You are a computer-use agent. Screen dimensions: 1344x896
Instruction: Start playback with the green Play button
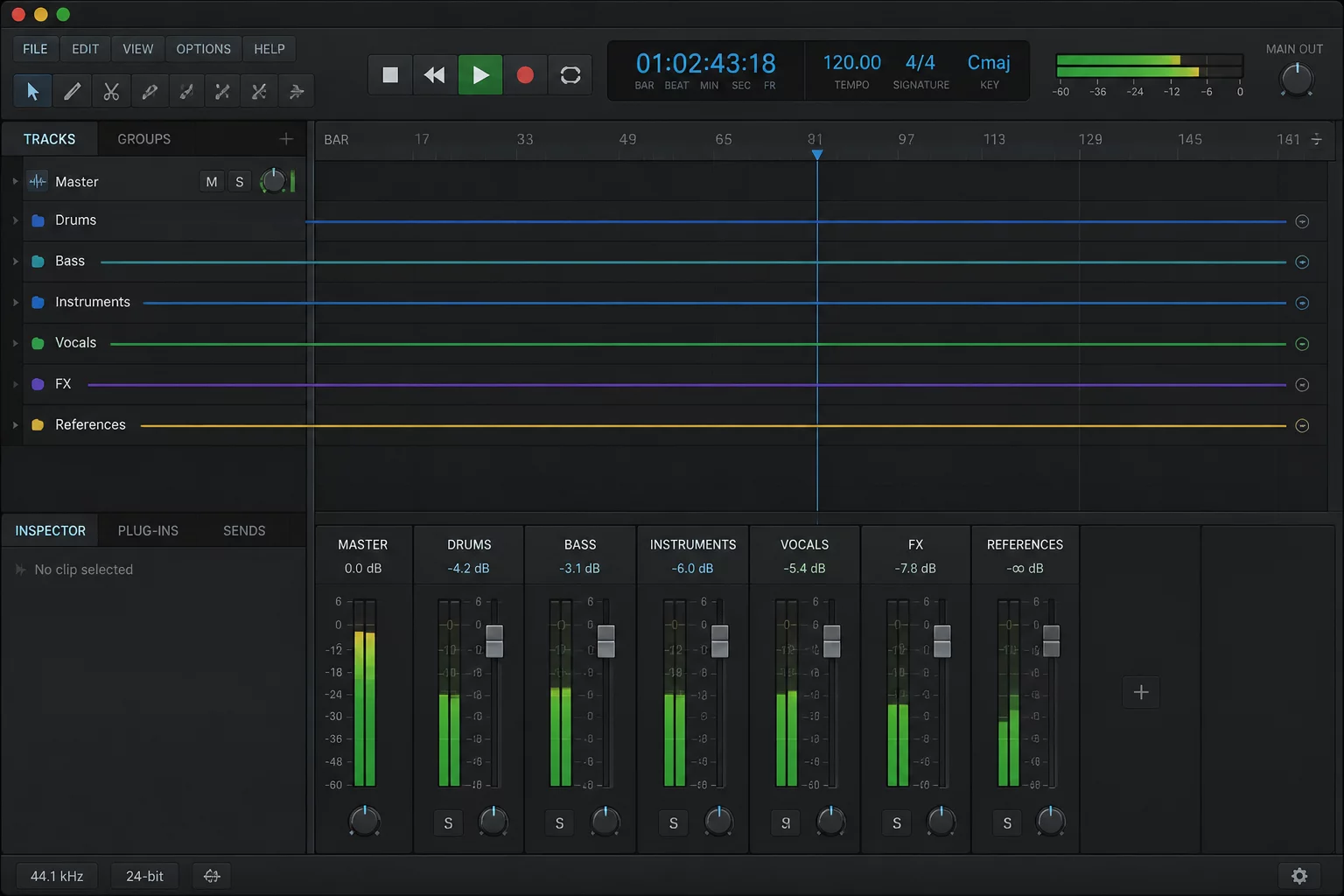pos(480,75)
